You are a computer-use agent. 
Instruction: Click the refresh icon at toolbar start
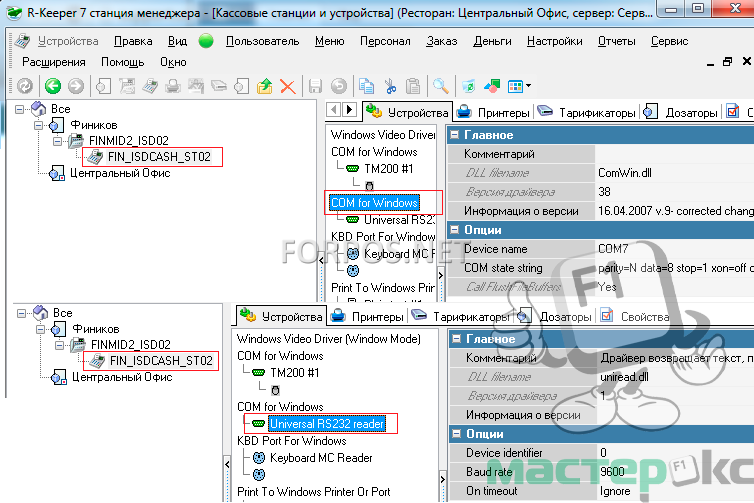[24, 86]
